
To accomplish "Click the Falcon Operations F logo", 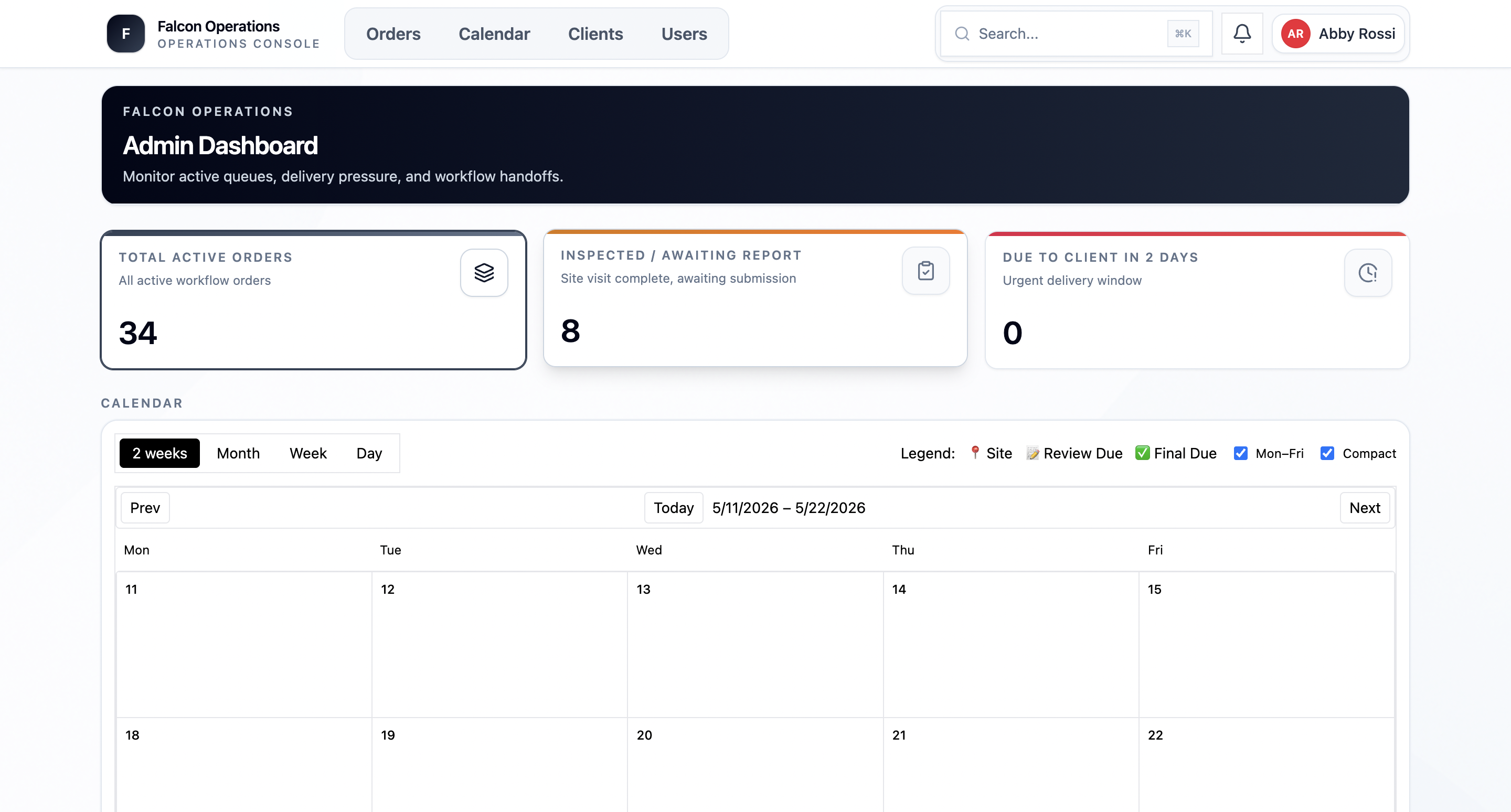I will 125,34.
